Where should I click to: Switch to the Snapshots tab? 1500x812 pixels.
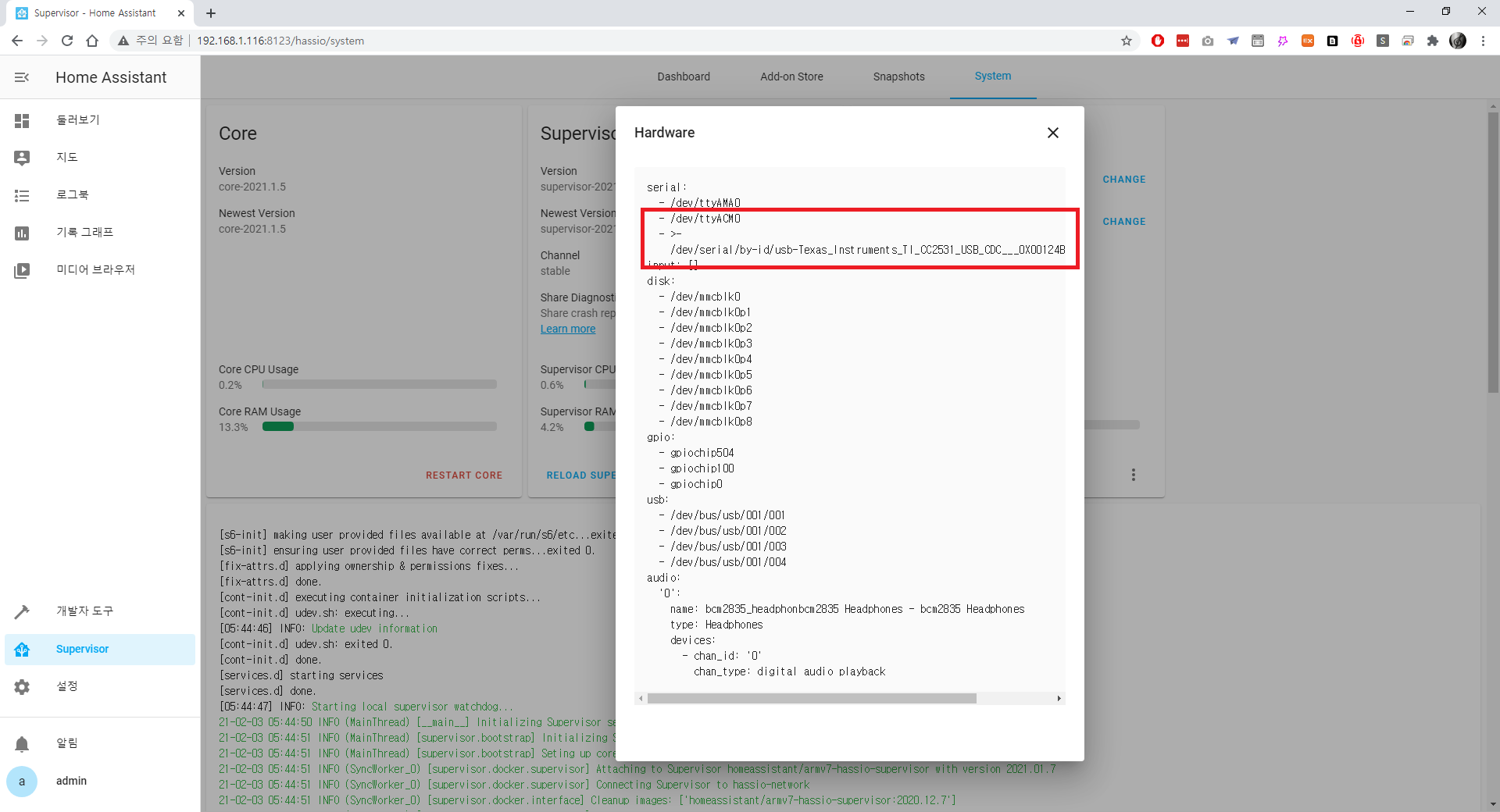(898, 77)
